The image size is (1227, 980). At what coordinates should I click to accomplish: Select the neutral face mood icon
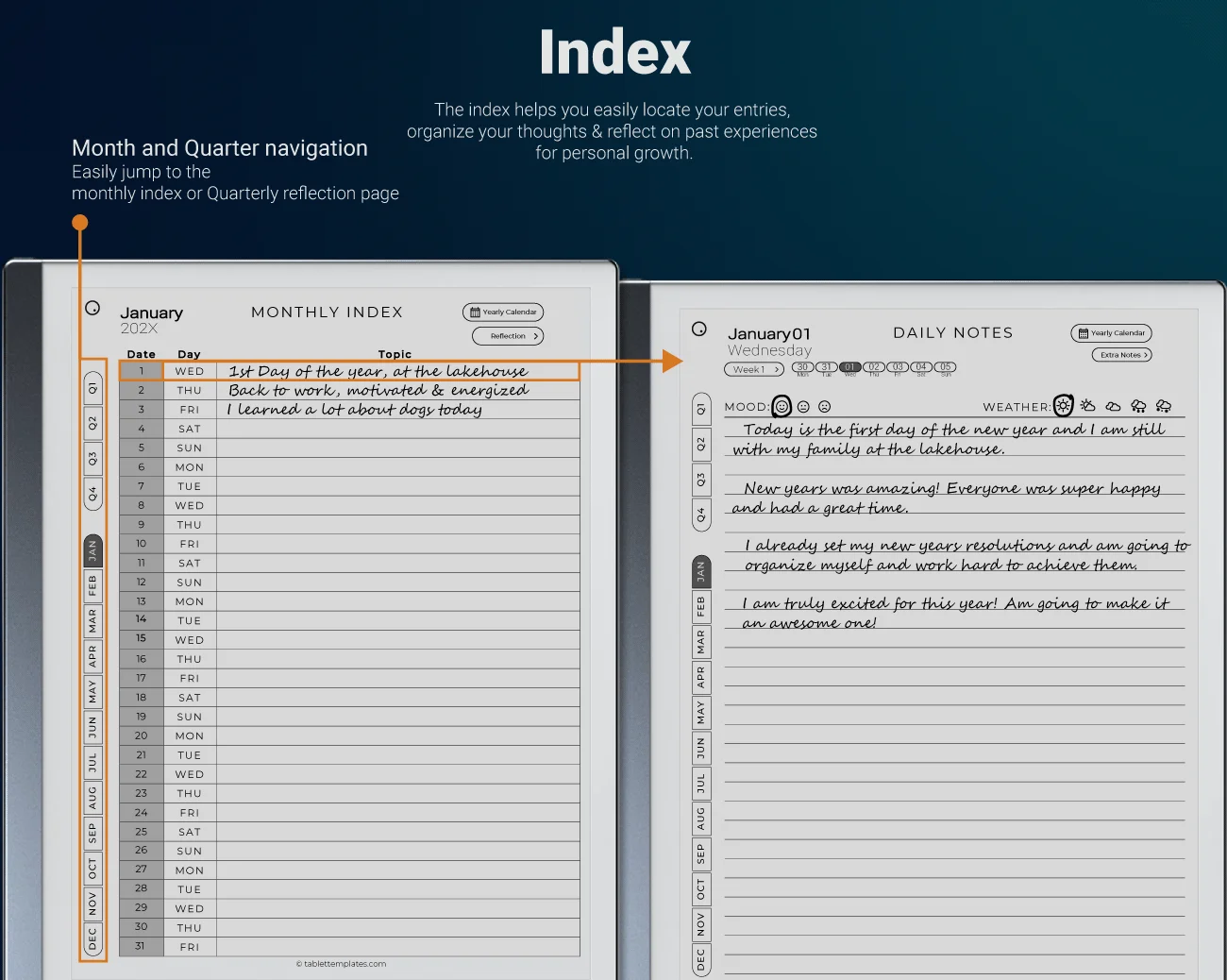803,407
